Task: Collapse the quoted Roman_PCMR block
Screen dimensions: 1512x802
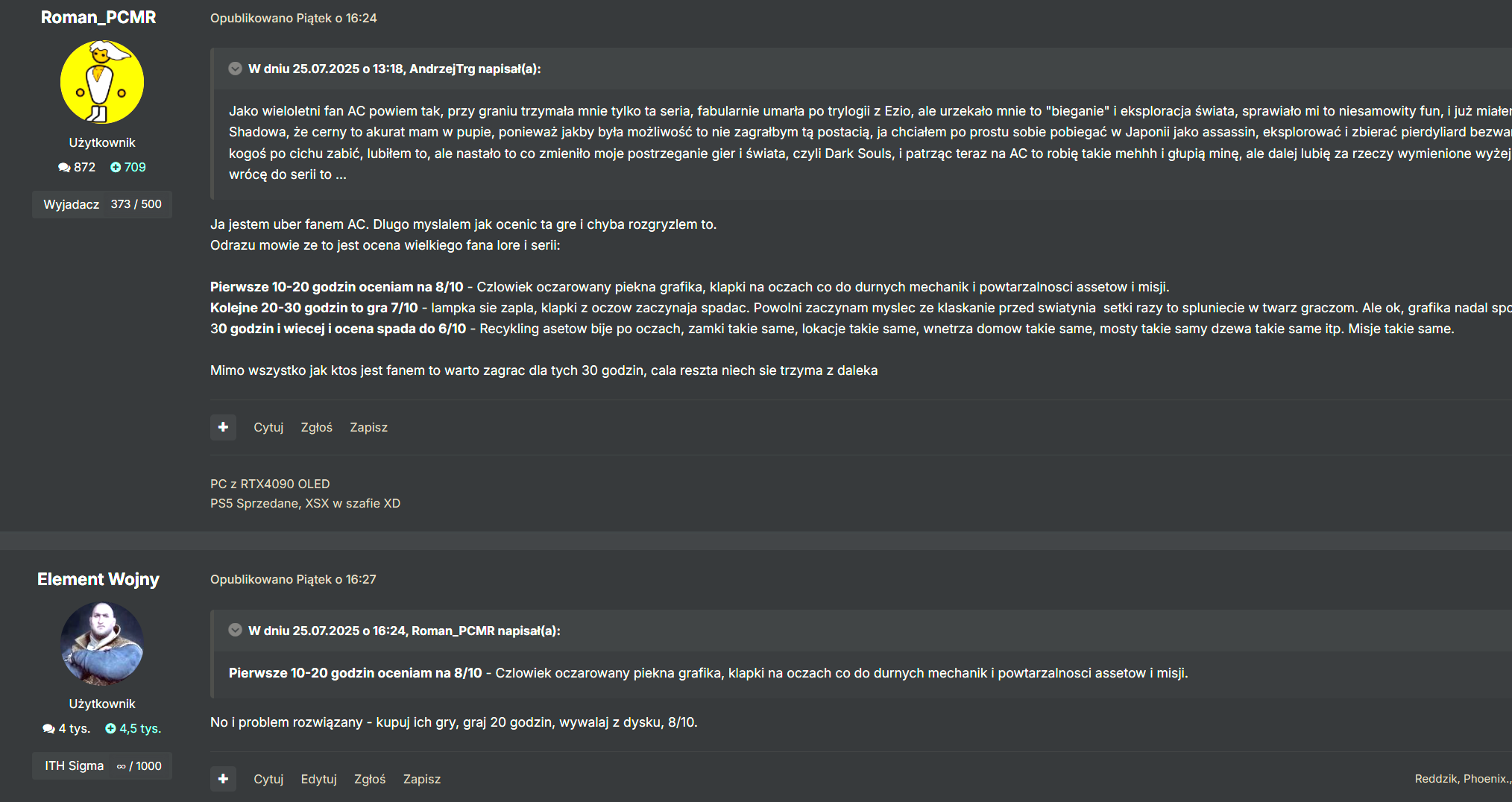Action: [x=235, y=631]
